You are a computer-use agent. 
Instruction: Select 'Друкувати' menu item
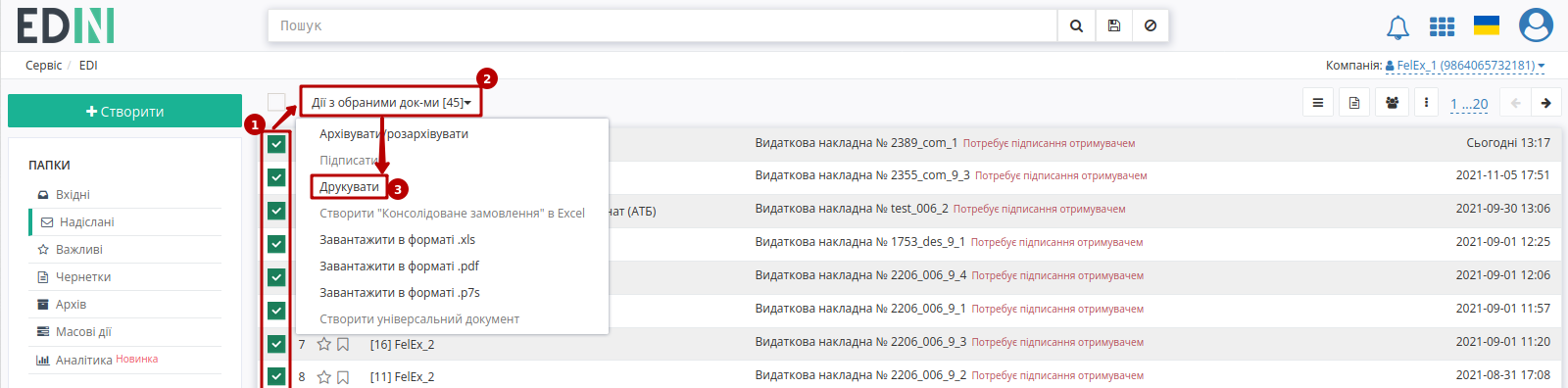click(349, 187)
